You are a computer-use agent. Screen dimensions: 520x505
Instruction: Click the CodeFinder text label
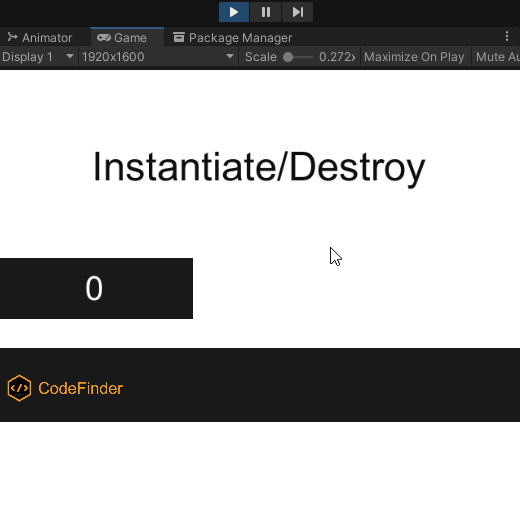click(80, 388)
